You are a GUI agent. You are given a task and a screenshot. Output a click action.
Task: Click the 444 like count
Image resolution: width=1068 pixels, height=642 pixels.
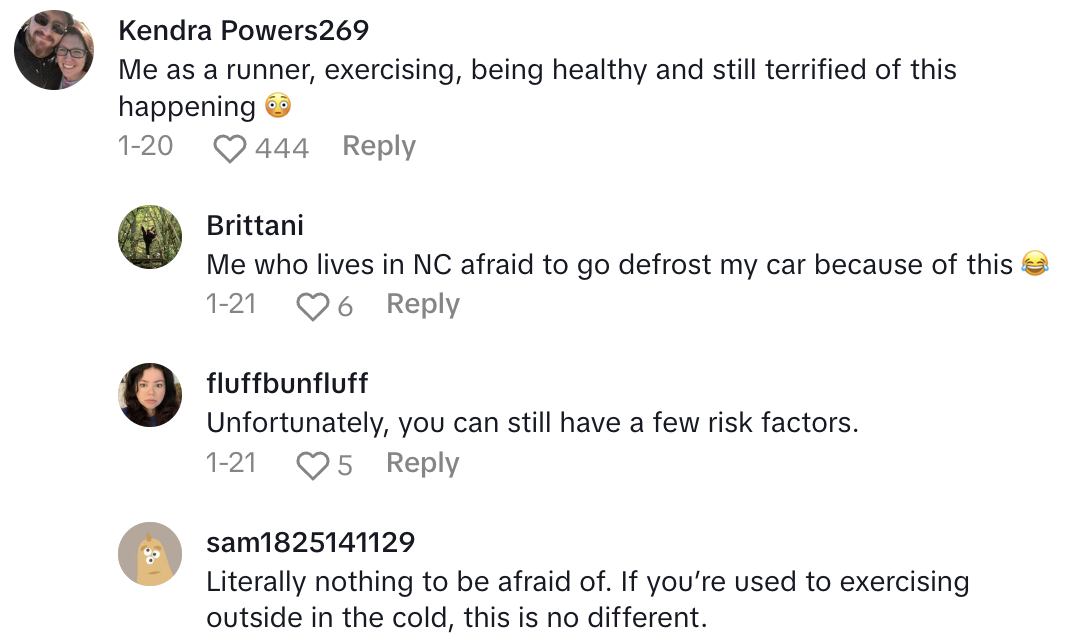coord(282,148)
